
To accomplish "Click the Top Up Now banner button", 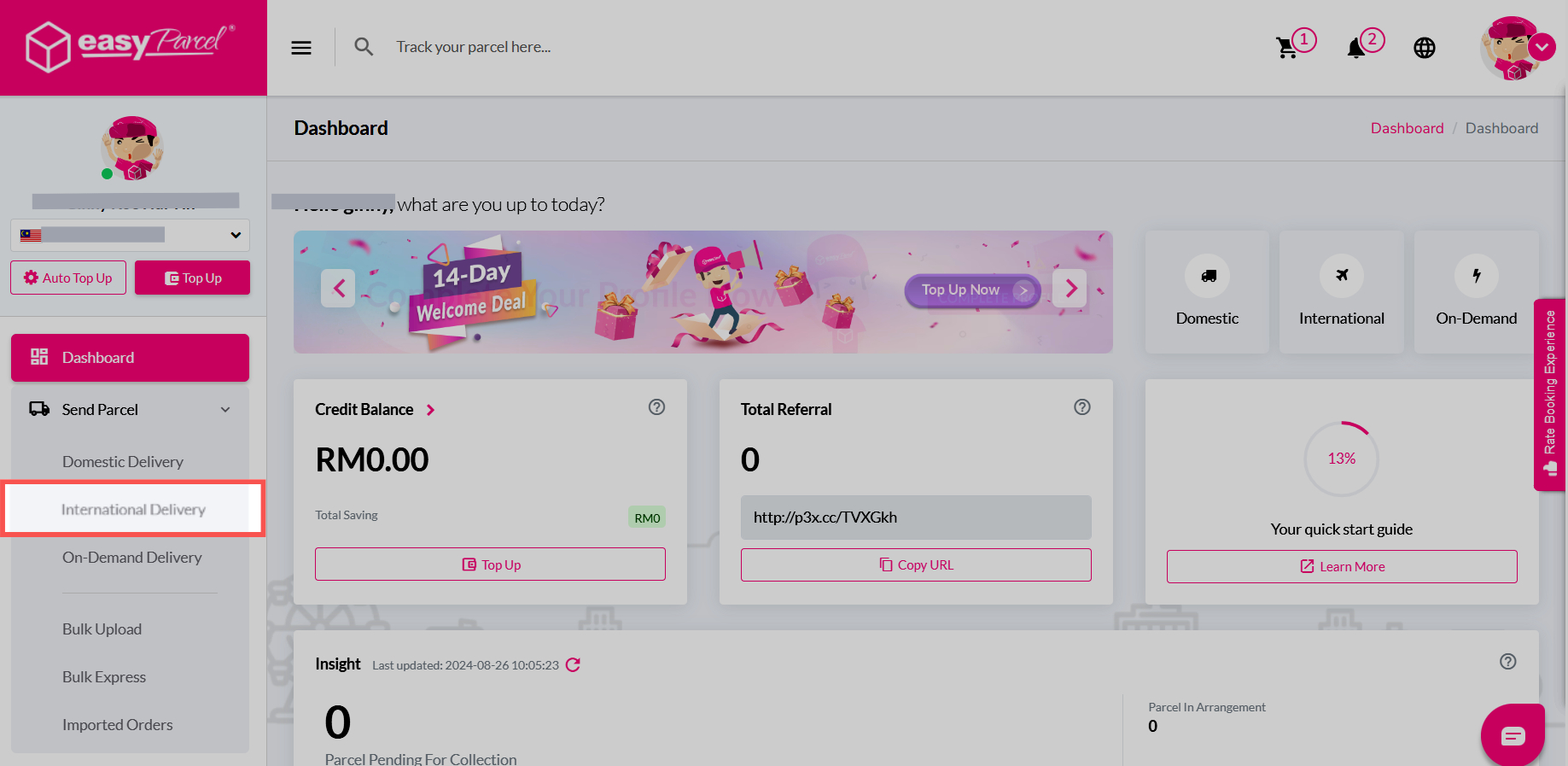I will pos(972,290).
